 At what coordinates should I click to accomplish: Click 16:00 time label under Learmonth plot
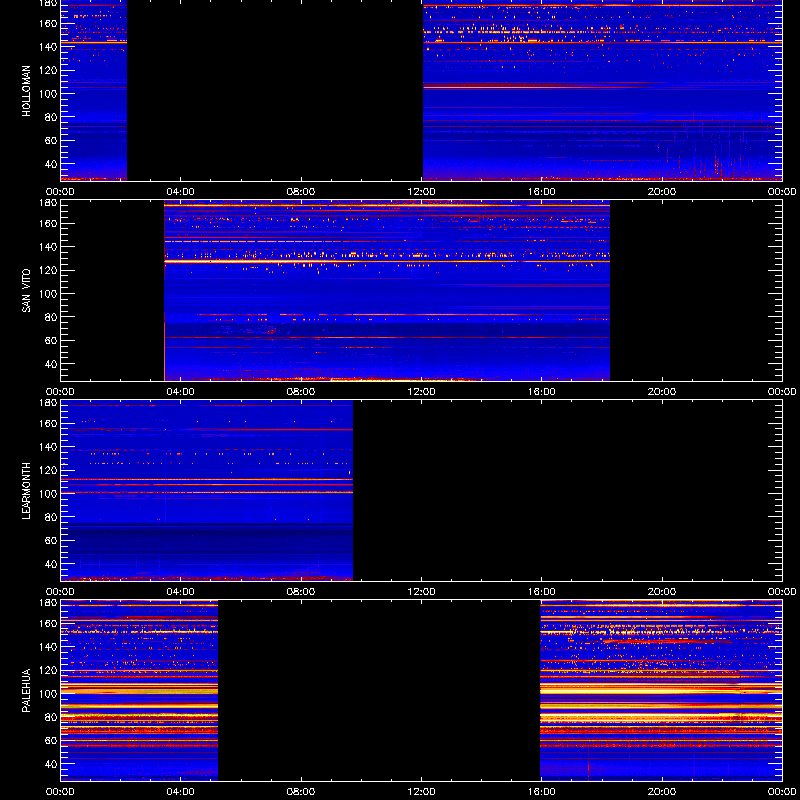(541, 592)
